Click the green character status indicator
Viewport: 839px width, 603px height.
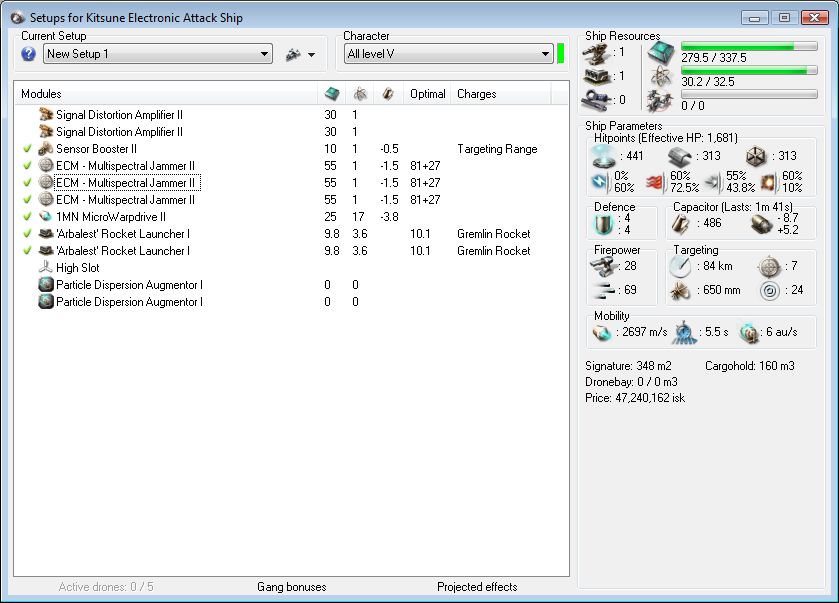coord(560,54)
